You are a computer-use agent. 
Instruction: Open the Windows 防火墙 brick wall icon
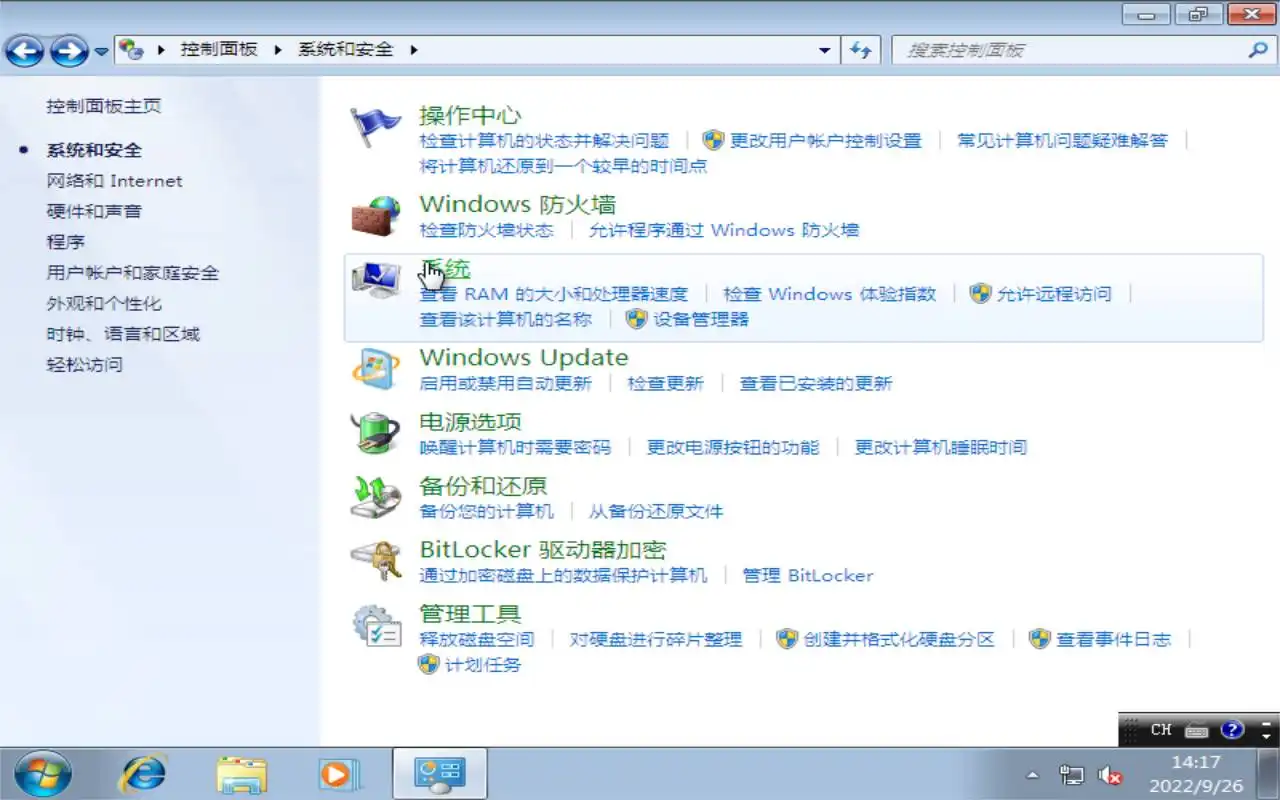(375, 215)
